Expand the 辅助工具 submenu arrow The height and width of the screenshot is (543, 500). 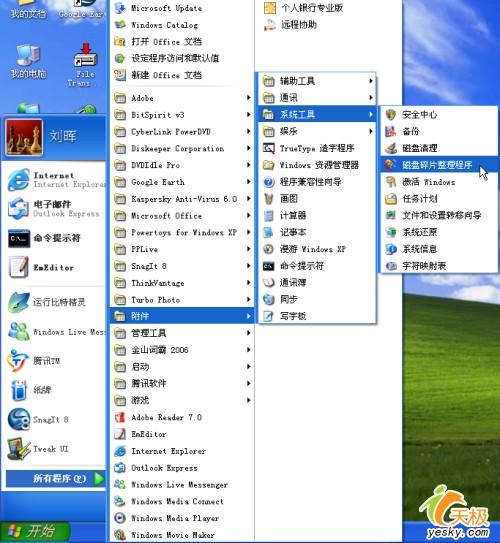pyautogui.click(x=370, y=81)
